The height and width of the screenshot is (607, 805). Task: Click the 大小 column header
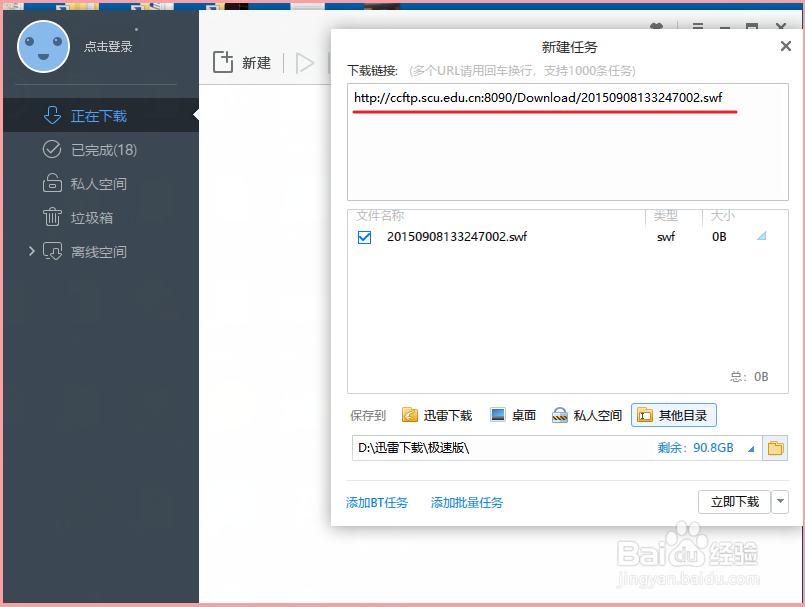pyautogui.click(x=722, y=216)
